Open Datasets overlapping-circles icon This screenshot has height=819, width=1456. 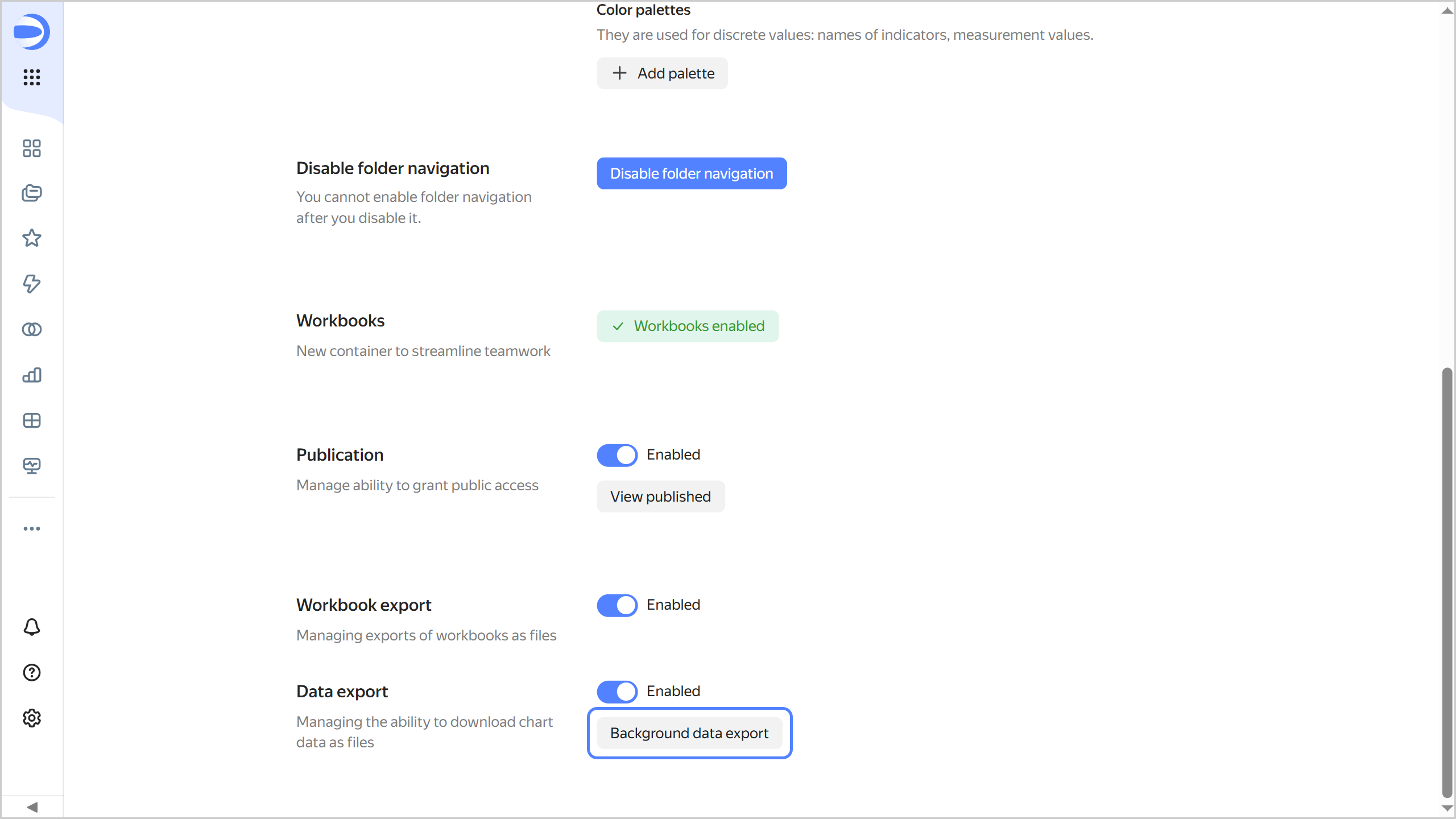click(32, 329)
